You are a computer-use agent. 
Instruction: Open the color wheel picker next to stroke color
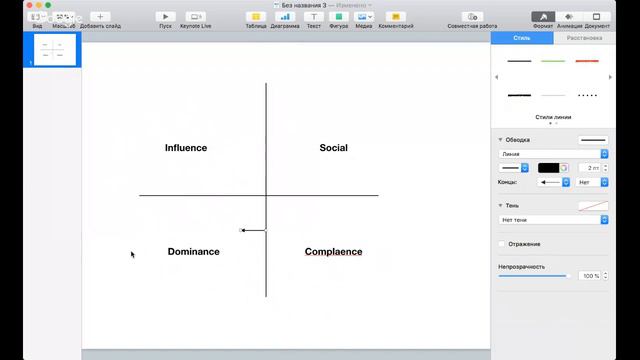(564, 168)
